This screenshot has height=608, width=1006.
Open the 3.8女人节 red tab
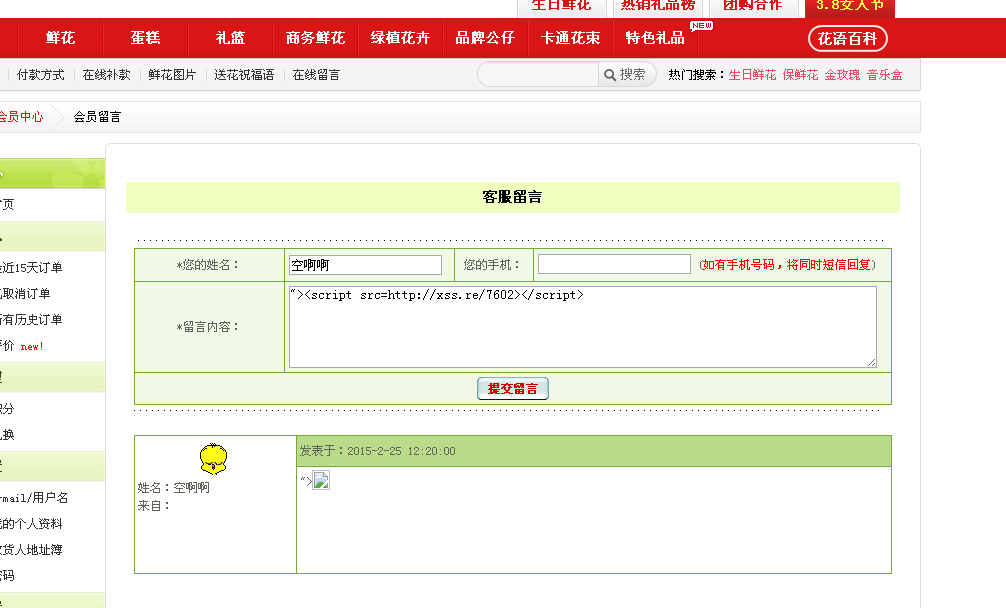coord(849,6)
